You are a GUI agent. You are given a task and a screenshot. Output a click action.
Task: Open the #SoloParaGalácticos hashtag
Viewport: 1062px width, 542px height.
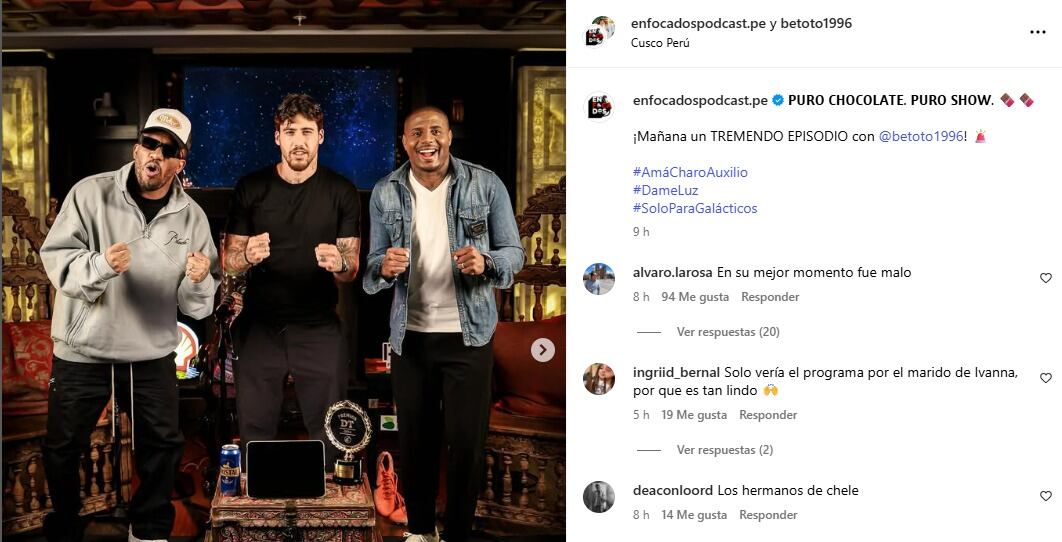click(x=695, y=208)
